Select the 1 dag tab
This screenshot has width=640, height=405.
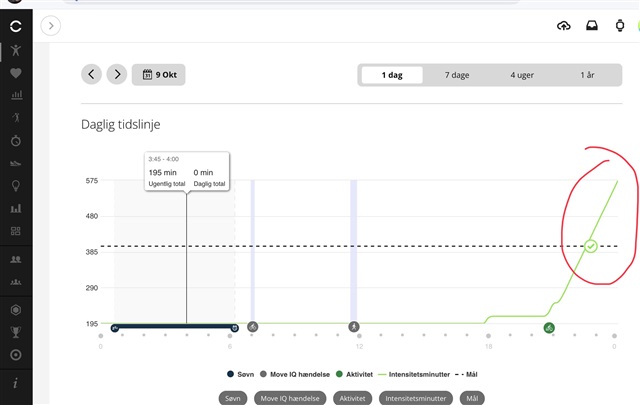(x=390, y=75)
